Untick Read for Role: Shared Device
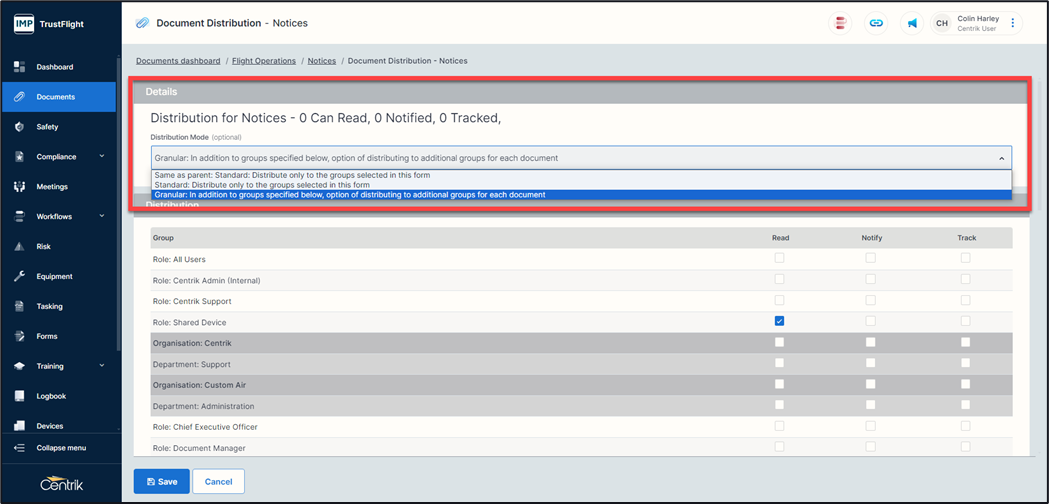 click(x=779, y=321)
